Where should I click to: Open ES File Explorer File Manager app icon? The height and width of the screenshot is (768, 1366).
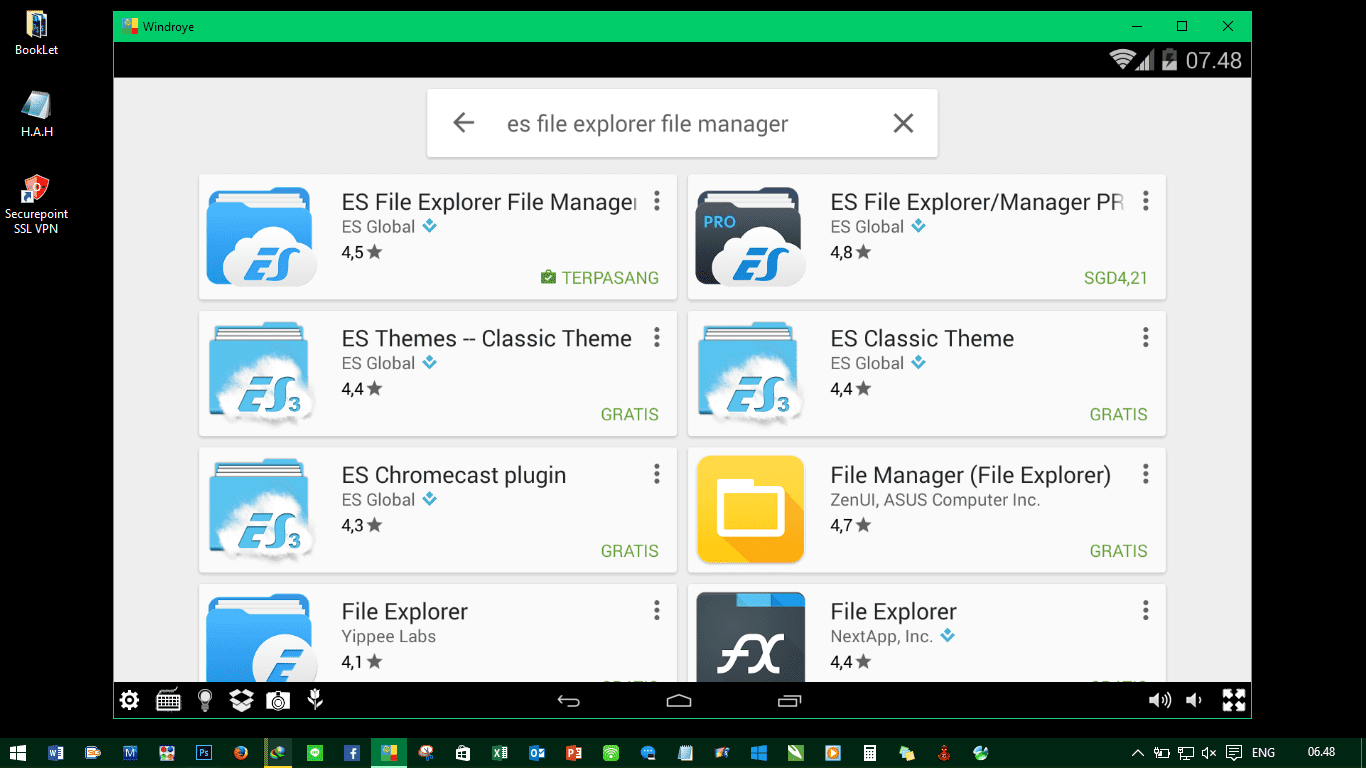[x=262, y=236]
